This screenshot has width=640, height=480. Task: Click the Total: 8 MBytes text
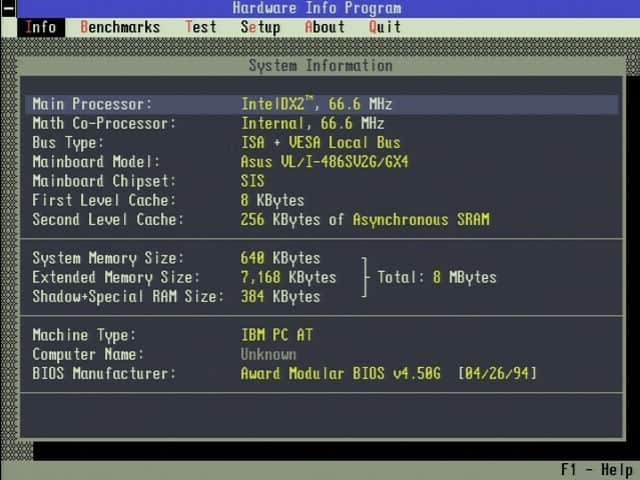pos(436,278)
